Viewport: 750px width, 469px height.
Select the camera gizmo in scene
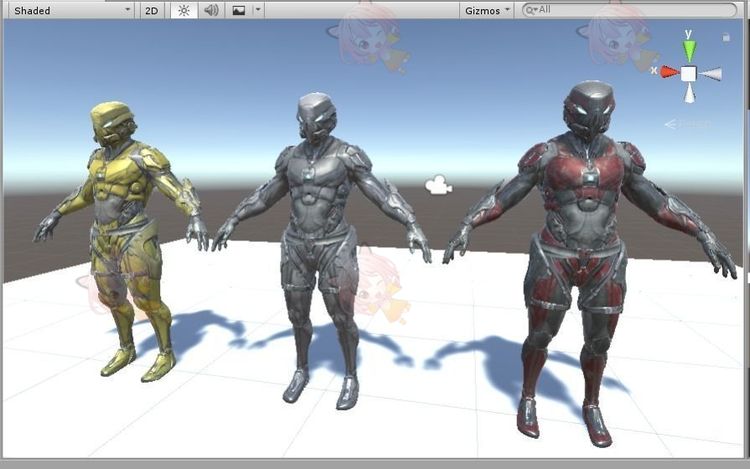[439, 185]
